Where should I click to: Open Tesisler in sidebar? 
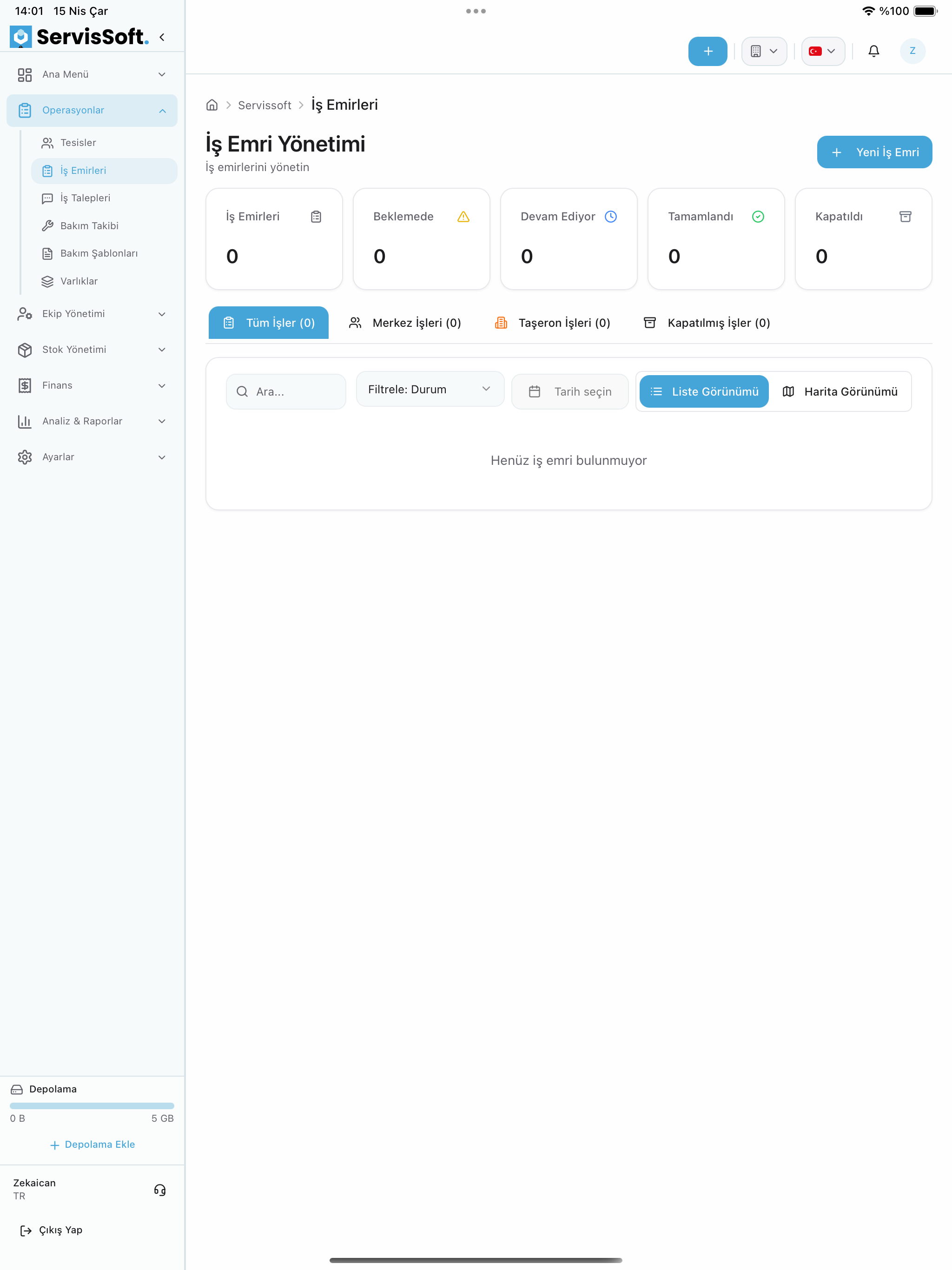104,142
